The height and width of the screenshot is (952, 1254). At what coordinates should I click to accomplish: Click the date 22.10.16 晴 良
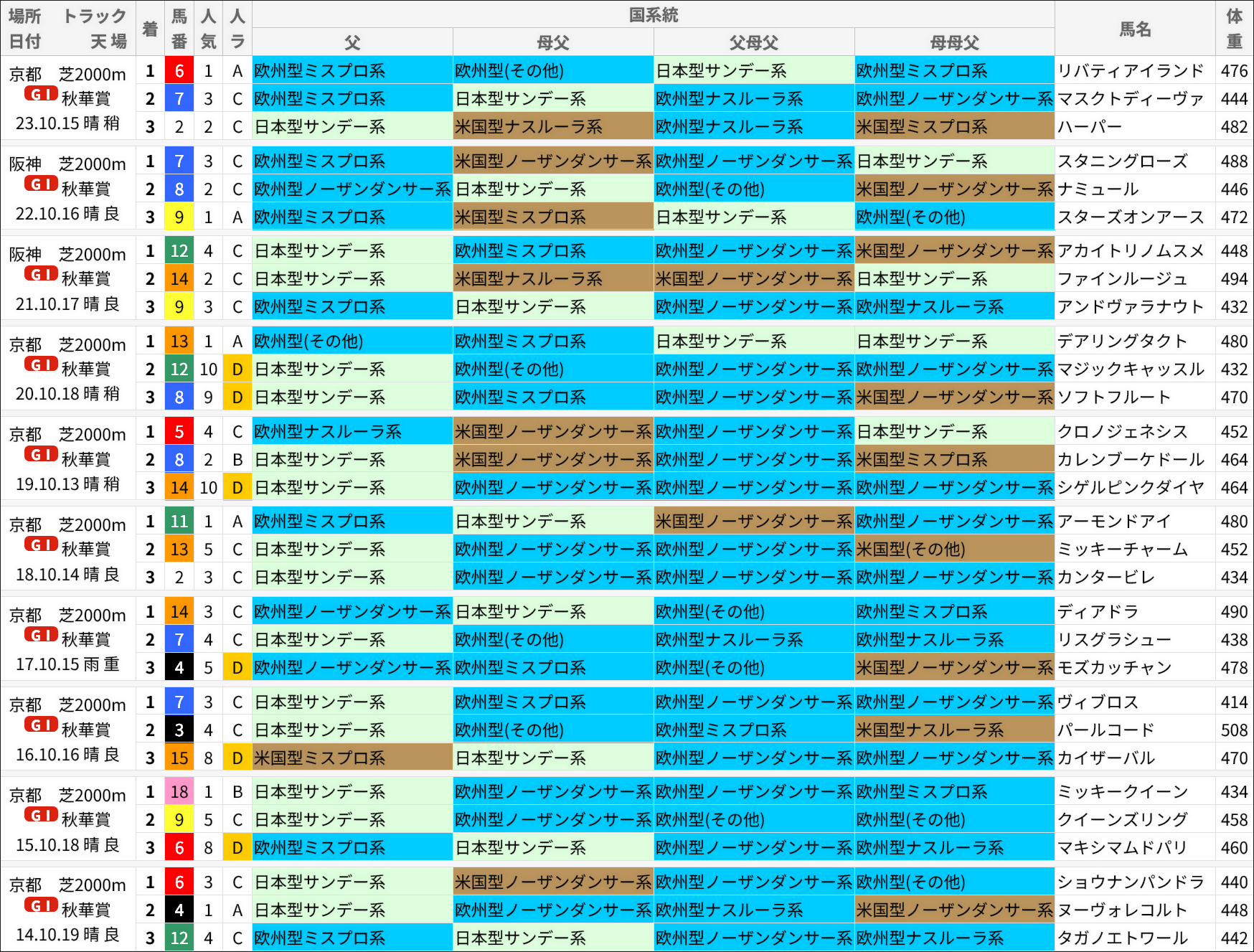[67, 214]
